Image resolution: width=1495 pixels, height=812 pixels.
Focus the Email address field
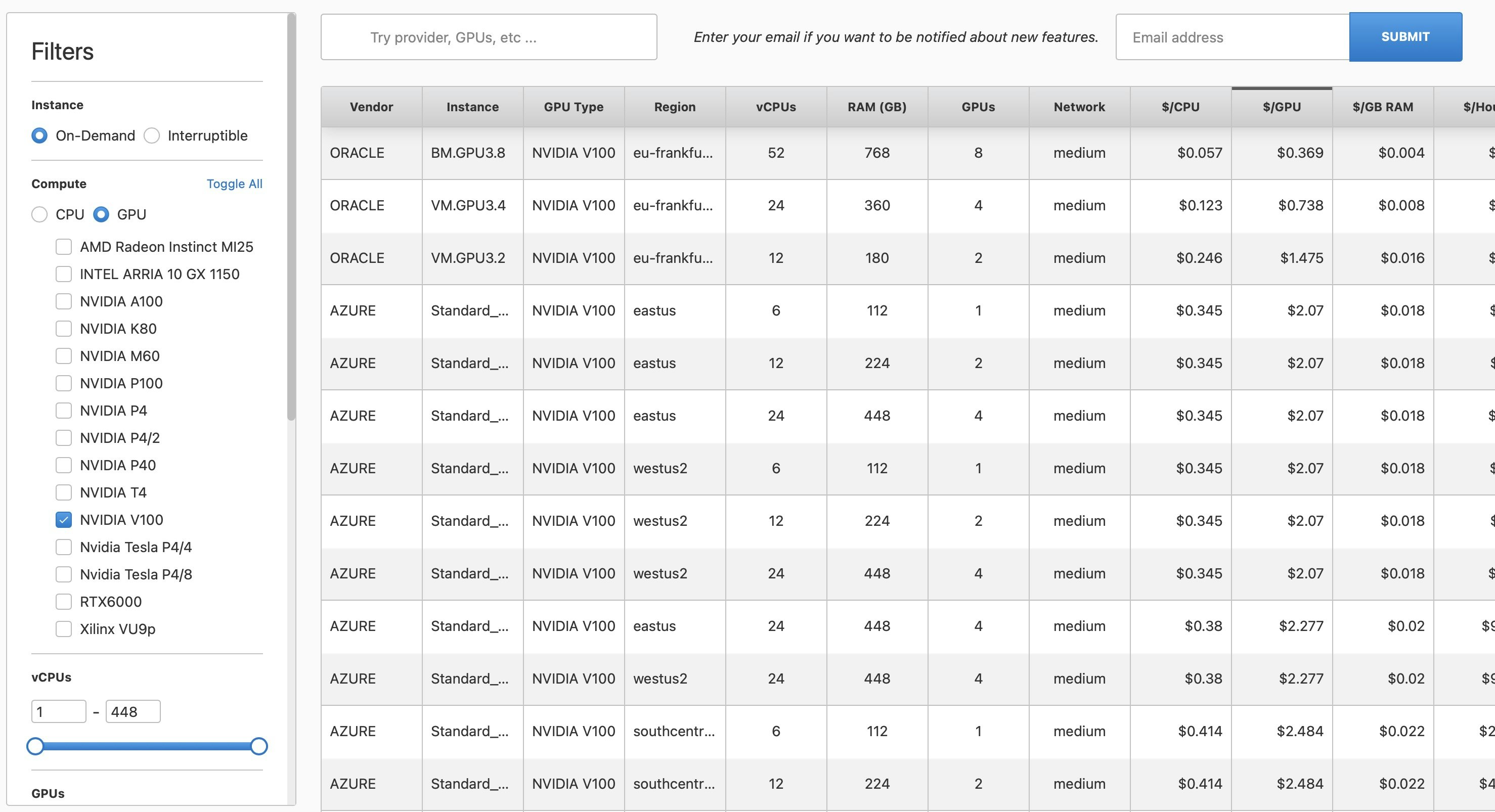point(1232,38)
